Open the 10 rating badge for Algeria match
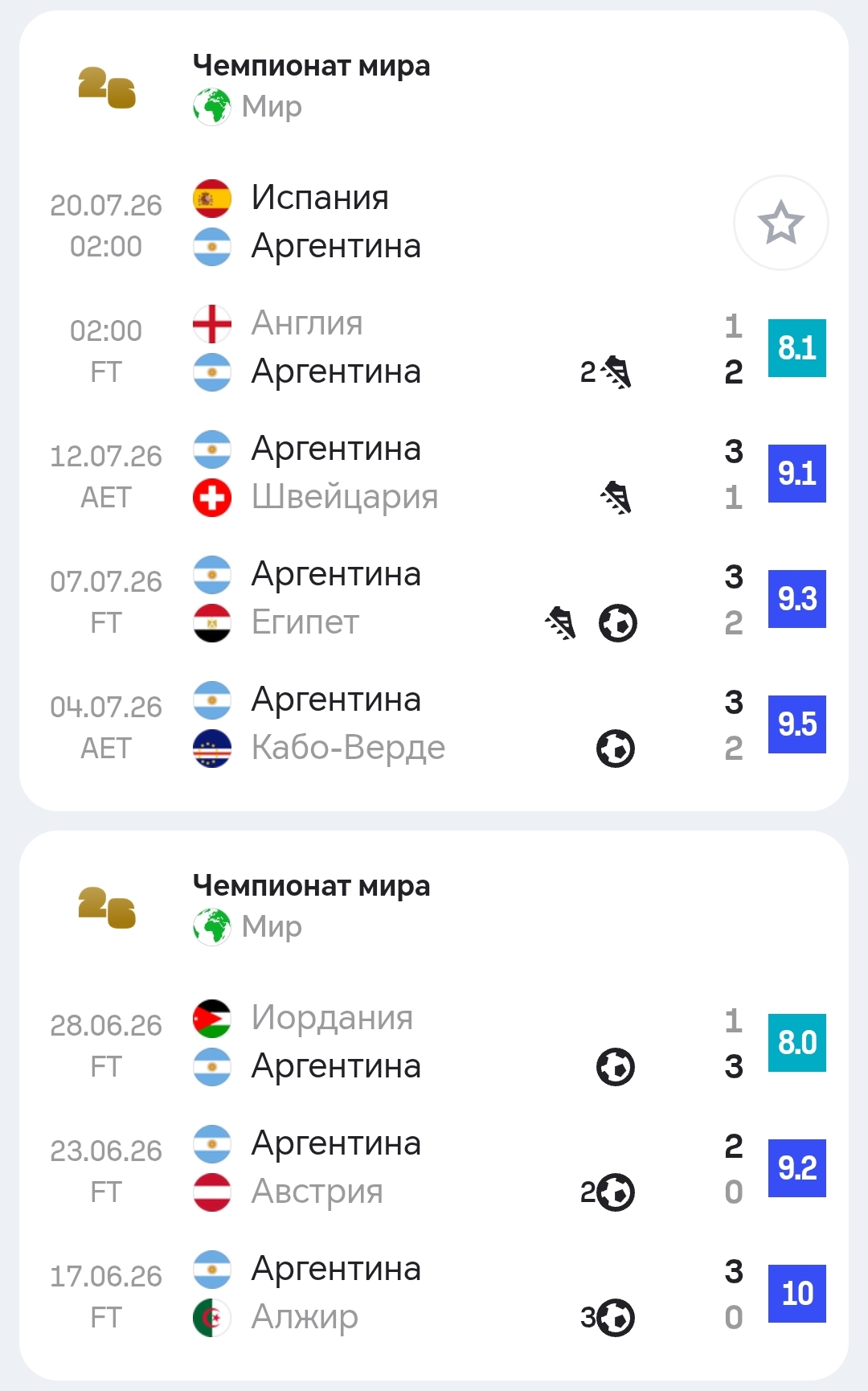 [797, 1294]
